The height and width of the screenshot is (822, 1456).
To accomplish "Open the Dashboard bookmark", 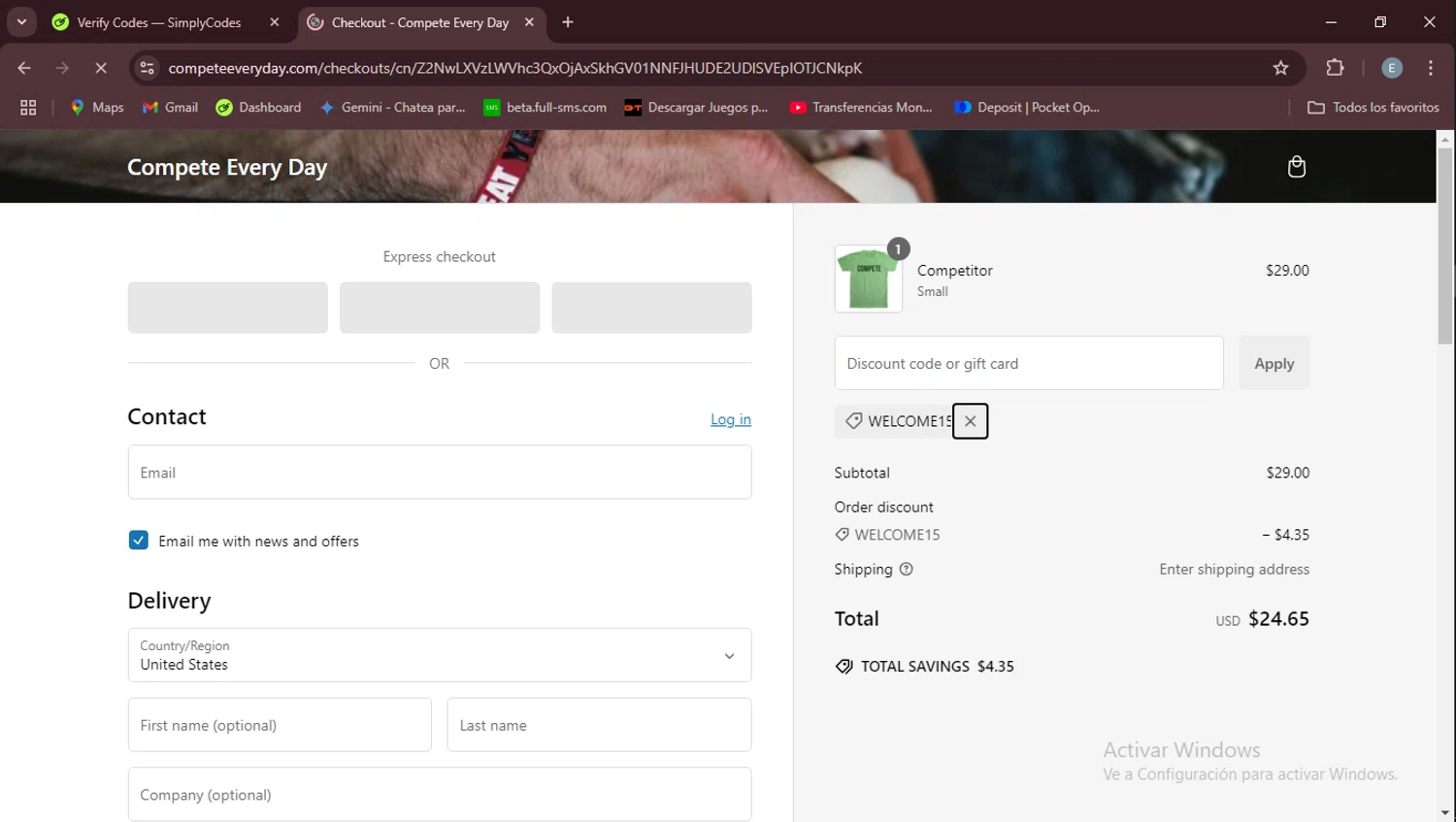I will coord(258,108).
